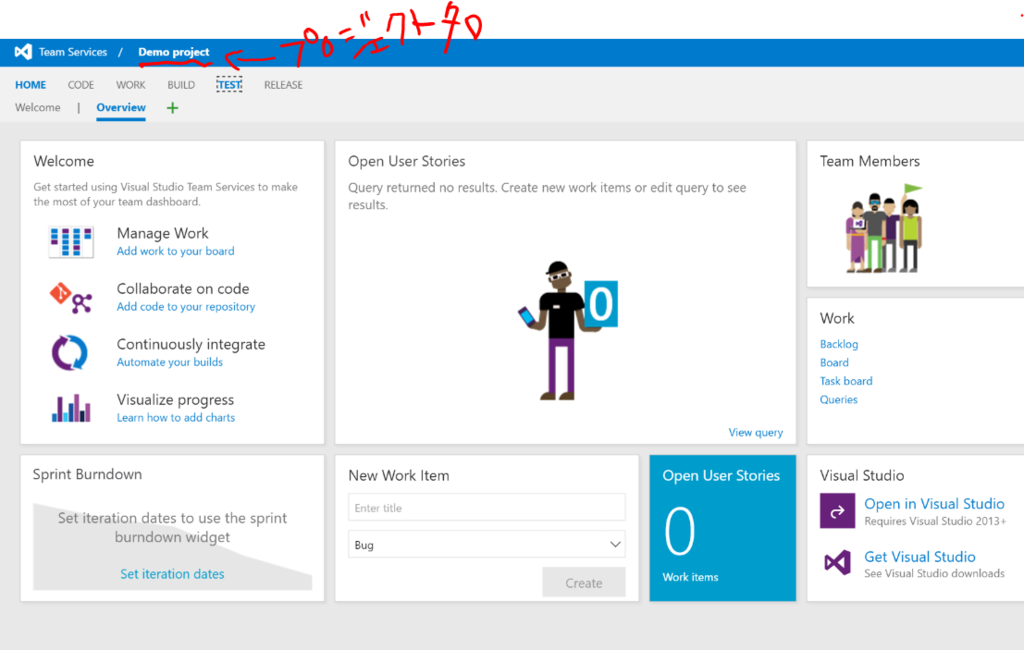Open the work item type dropdown
Screen dimensions: 1024x650
point(487,544)
